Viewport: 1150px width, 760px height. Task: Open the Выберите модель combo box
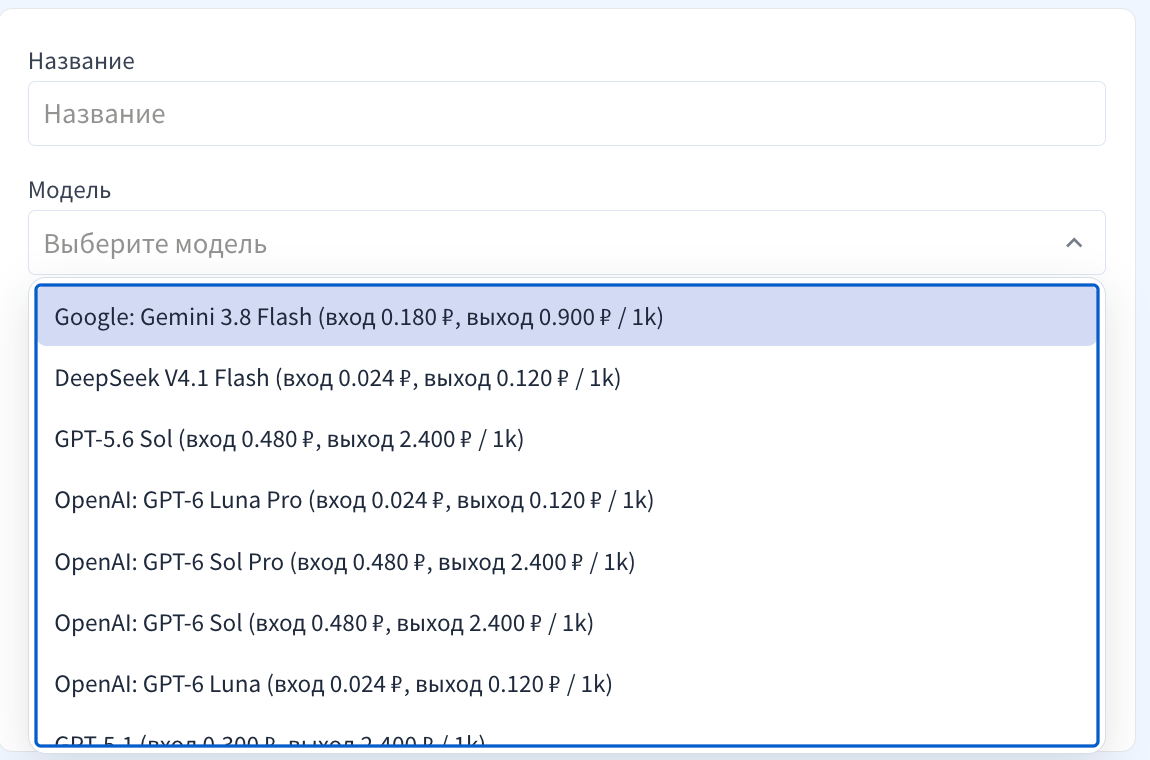pos(566,243)
